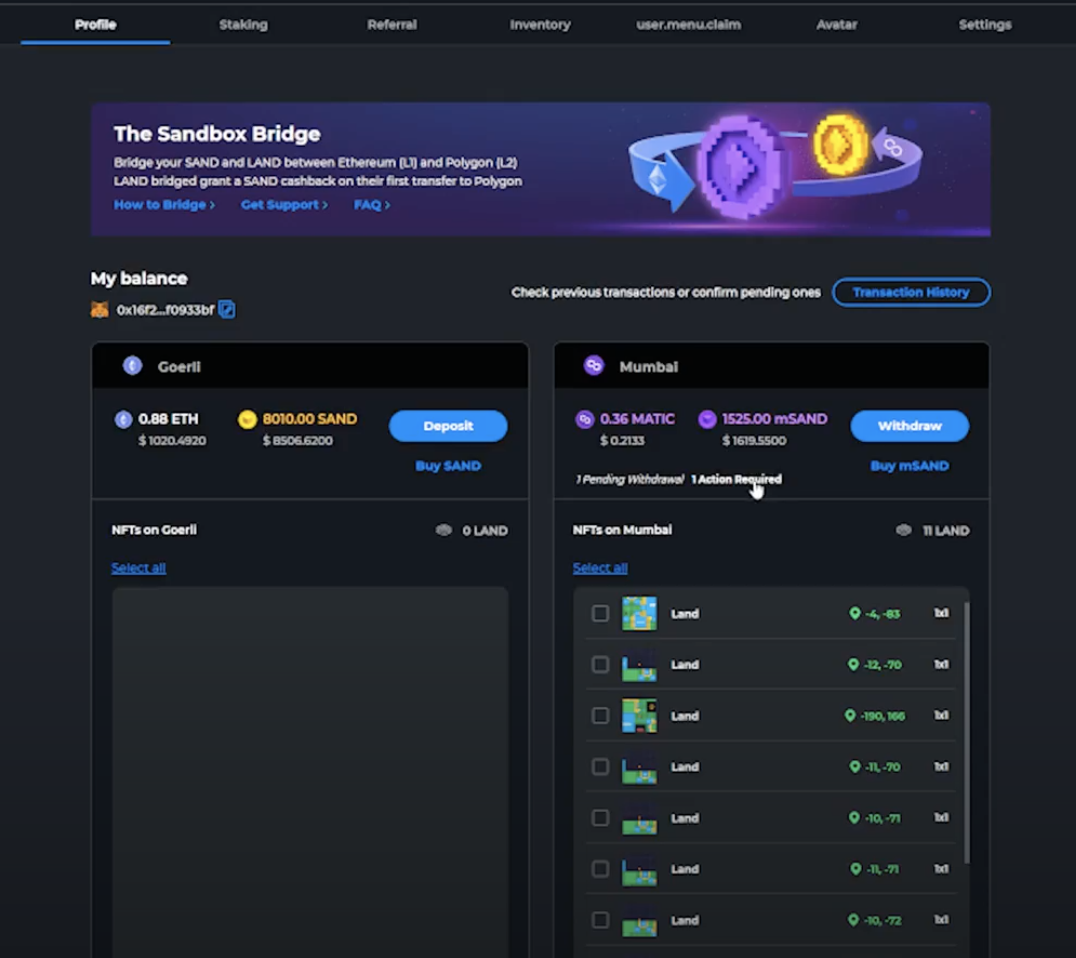Open Transaction History
This screenshot has width=1076, height=958.
click(x=911, y=292)
